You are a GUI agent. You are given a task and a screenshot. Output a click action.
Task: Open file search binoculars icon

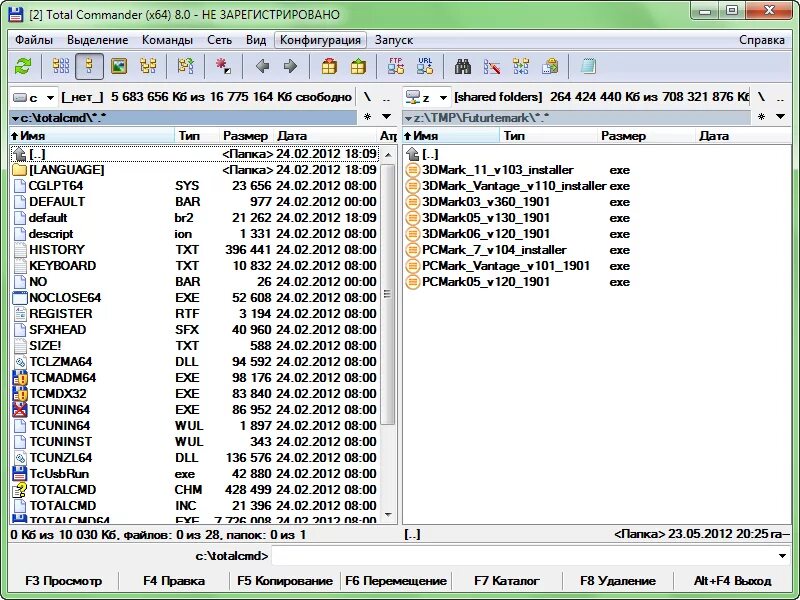pyautogui.click(x=463, y=66)
